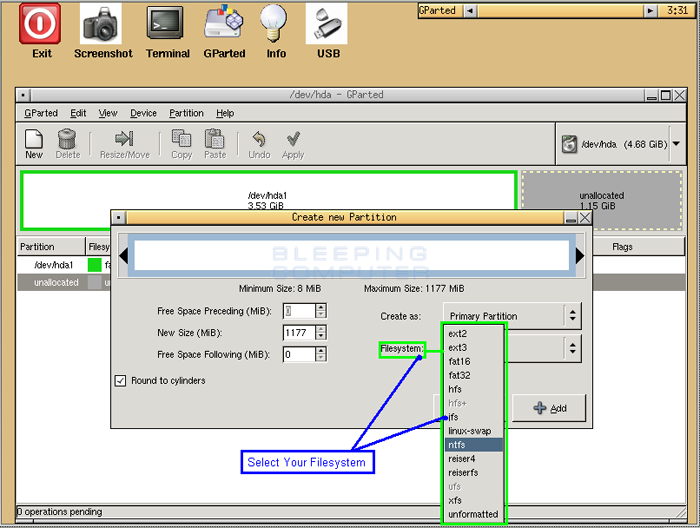
Task: Click the /dev/hda disk device icon
Action: coord(569,144)
